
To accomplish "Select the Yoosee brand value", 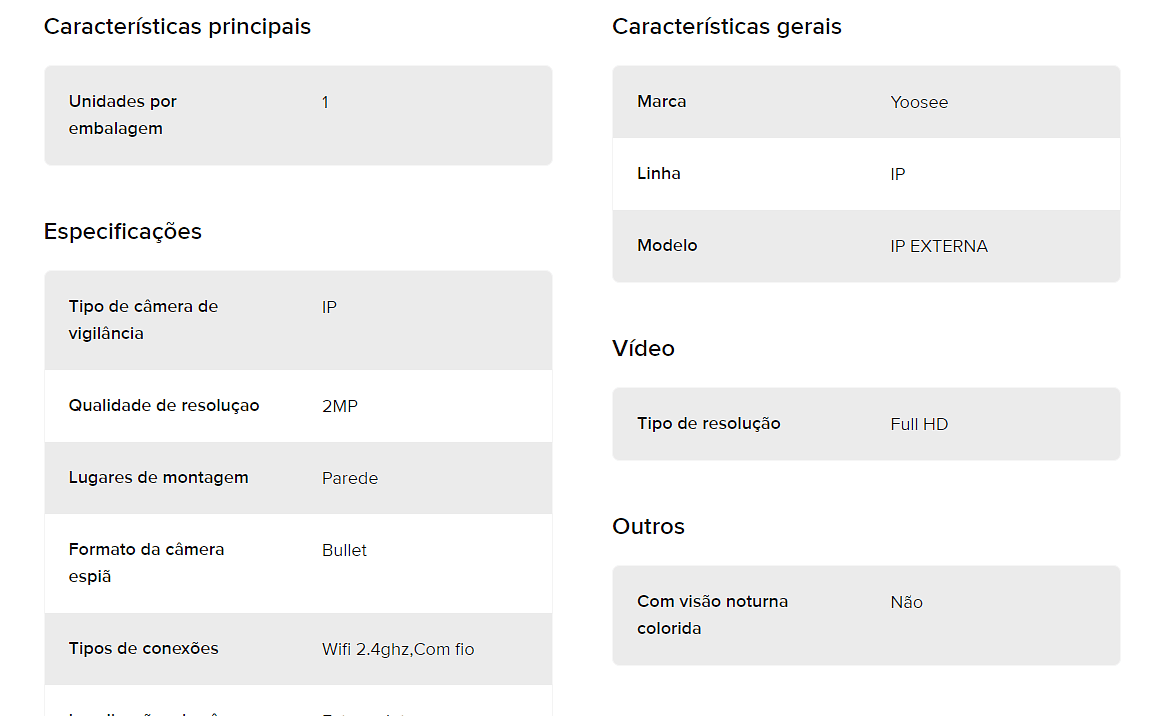I will [919, 103].
